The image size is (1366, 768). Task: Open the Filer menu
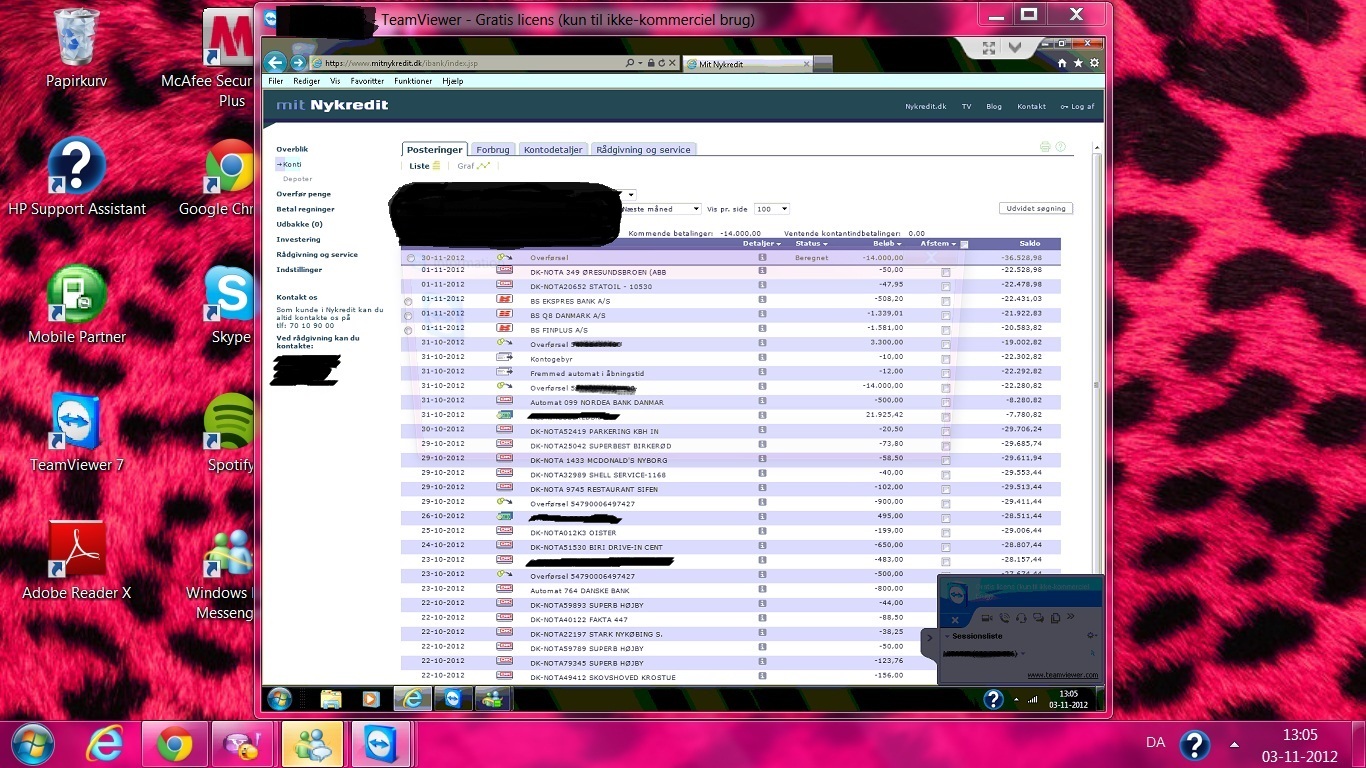(276, 81)
